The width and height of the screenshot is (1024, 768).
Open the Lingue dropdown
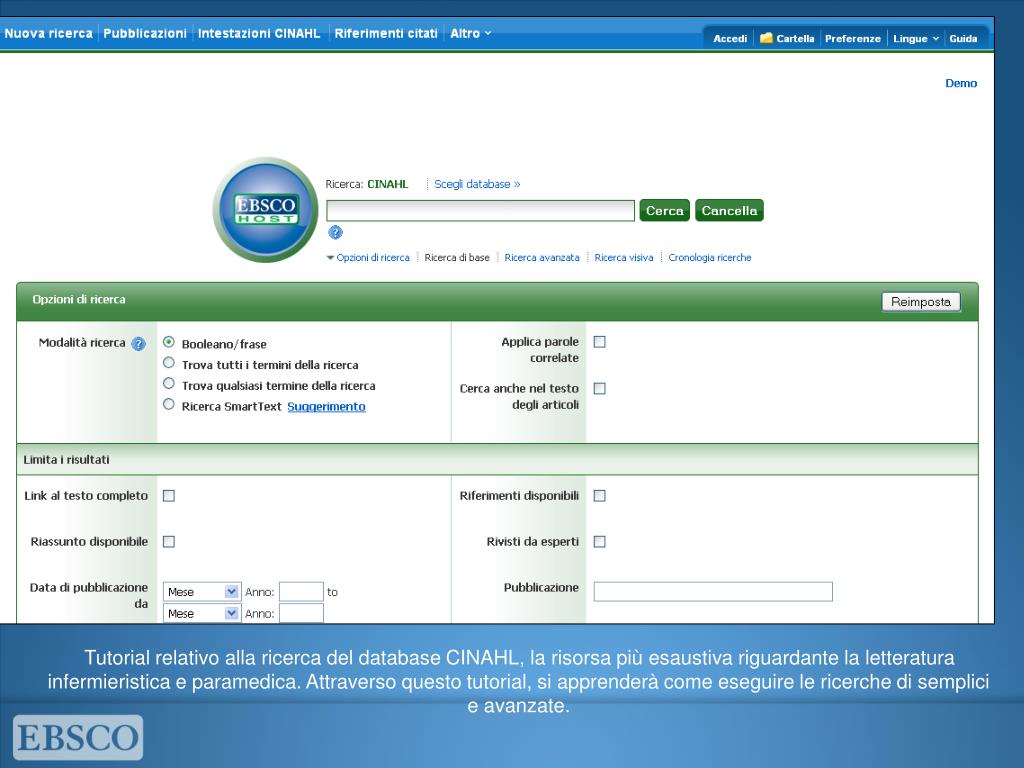(x=916, y=39)
